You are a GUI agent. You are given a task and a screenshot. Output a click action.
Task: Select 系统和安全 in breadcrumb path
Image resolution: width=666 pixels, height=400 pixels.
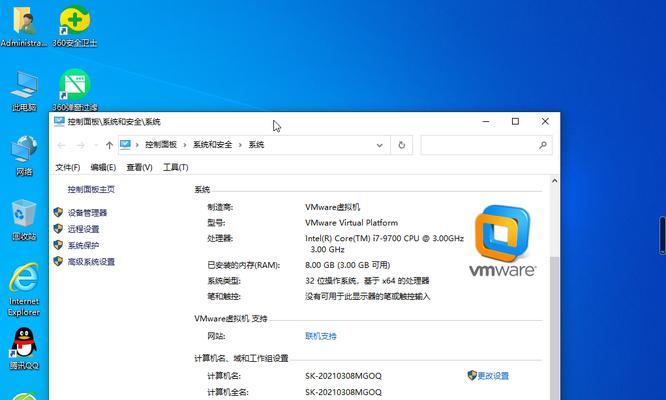pyautogui.click(x=213, y=145)
